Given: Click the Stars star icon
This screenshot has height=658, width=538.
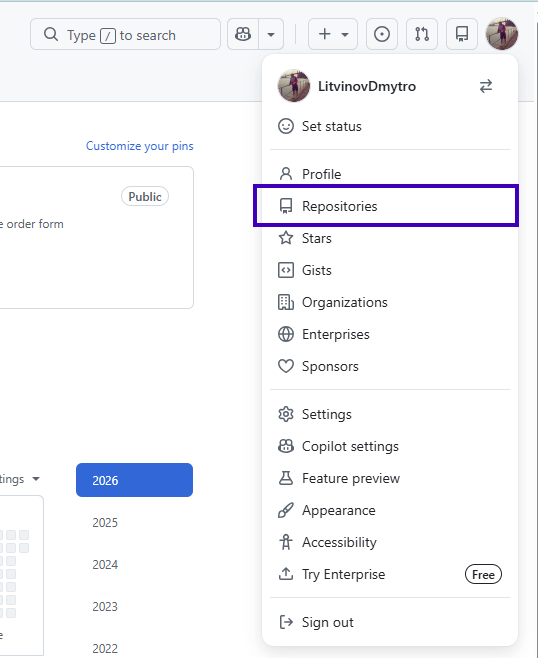Looking at the screenshot, I should click(286, 238).
